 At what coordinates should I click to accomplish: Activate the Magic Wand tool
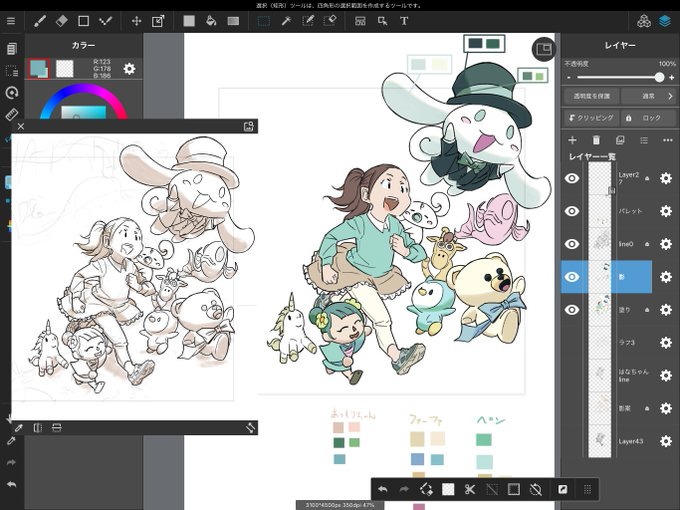286,21
